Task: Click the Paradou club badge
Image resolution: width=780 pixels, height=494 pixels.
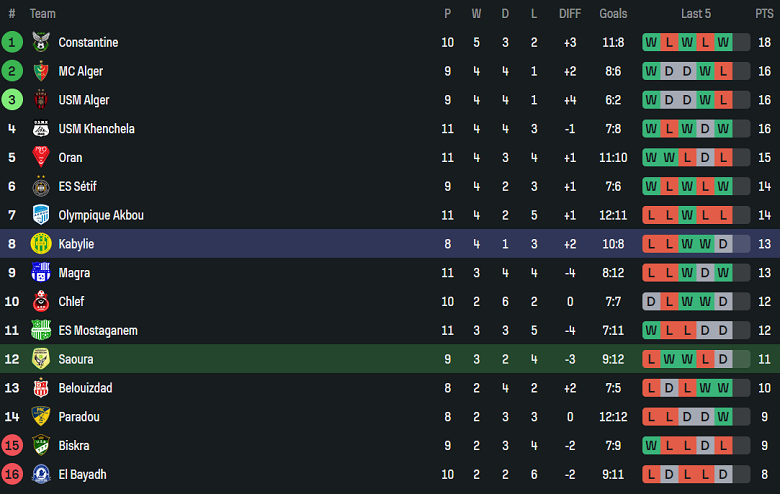Action: click(x=41, y=417)
